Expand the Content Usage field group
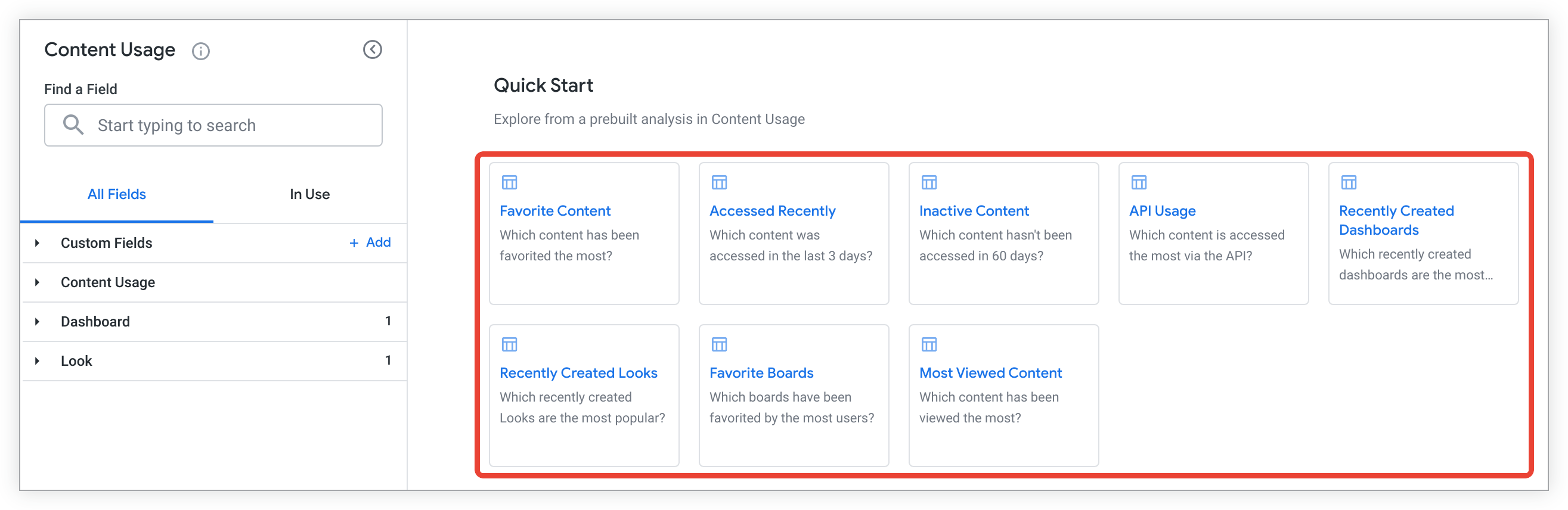 point(38,282)
